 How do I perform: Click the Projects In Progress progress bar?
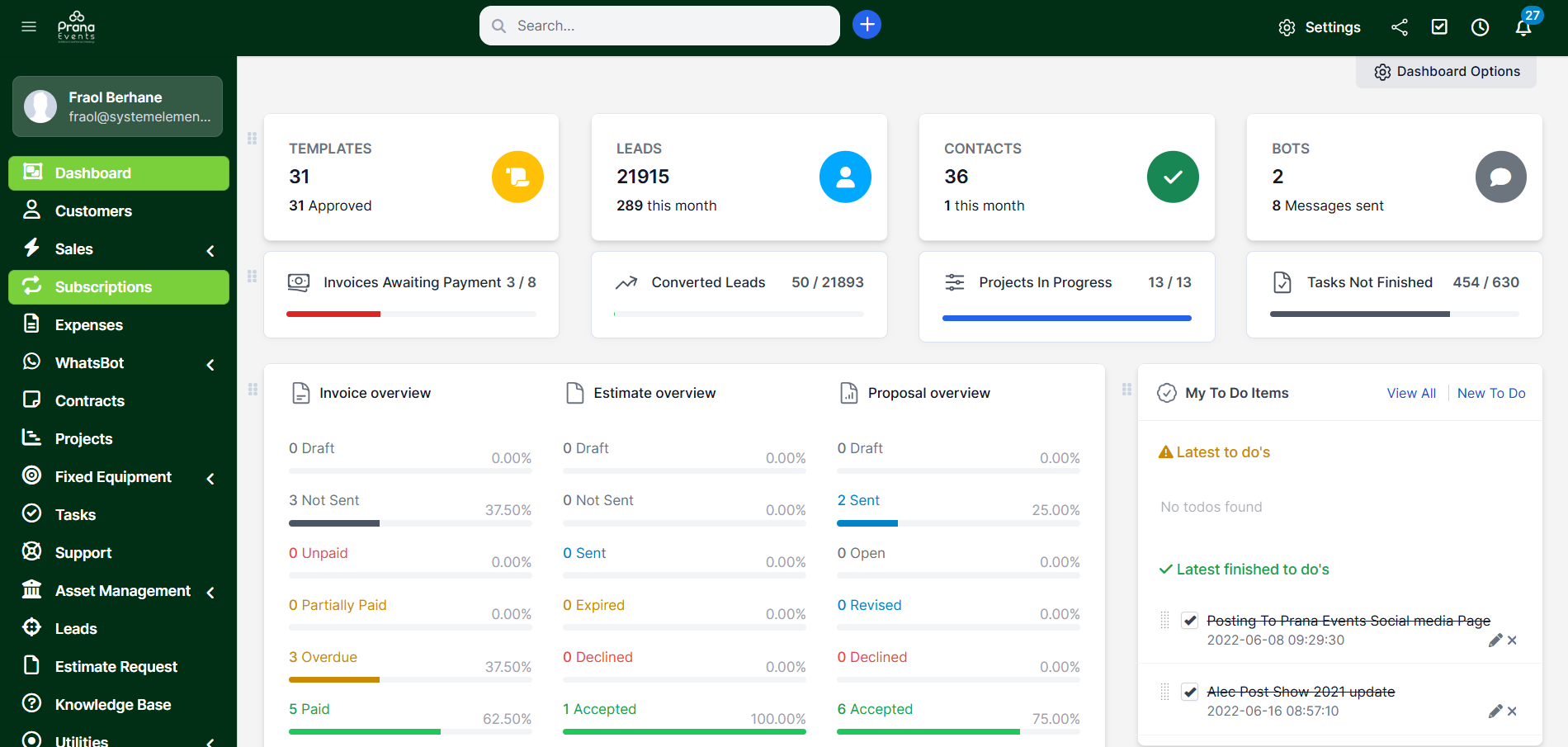[x=1066, y=318]
